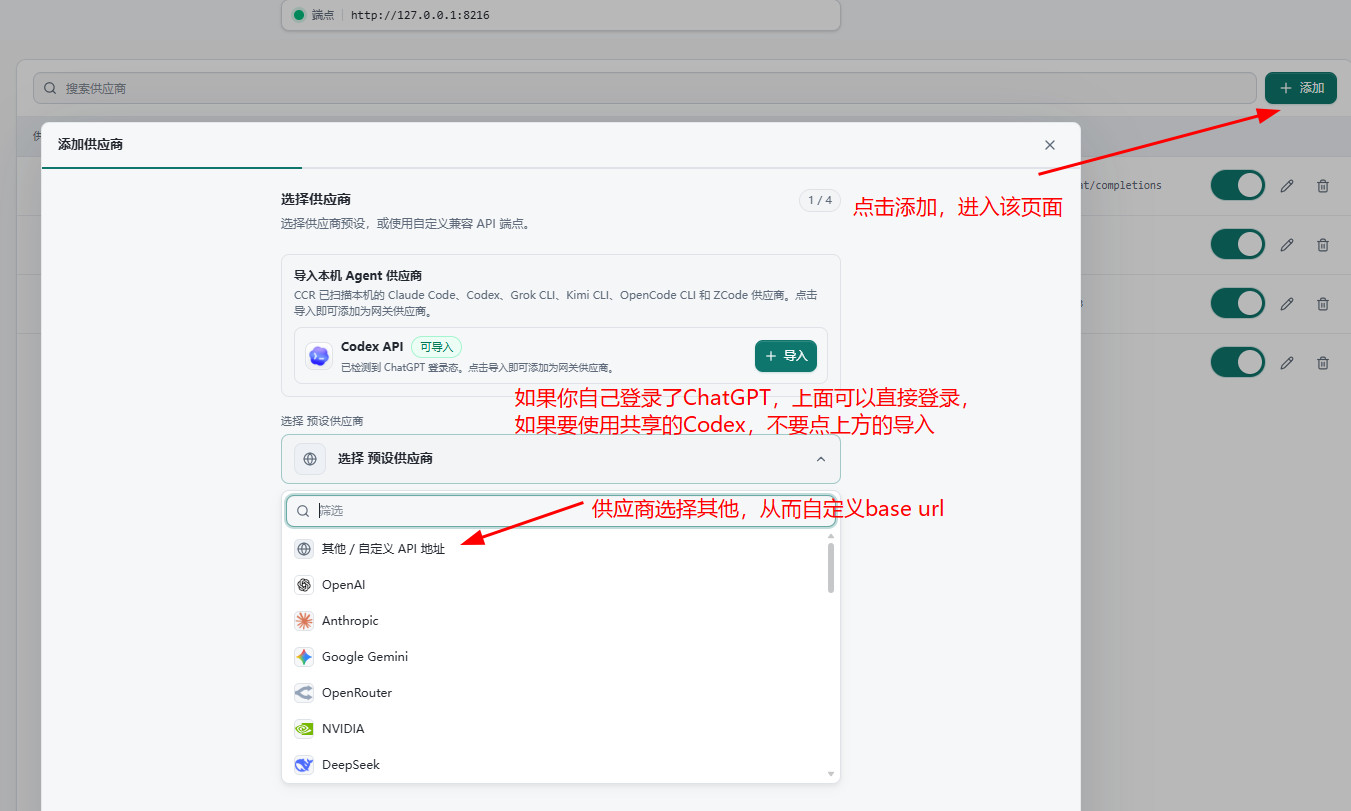The image size is (1351, 811).
Task: Choose the OpenAI logo in the preset list
Action: [304, 585]
